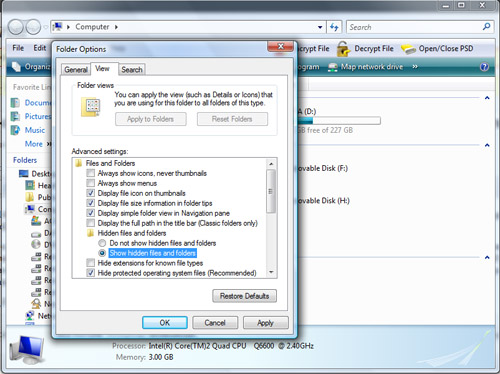This screenshot has width=500, height=374.
Task: Collapse the bottom group with its arrow
Action: click(487, 258)
